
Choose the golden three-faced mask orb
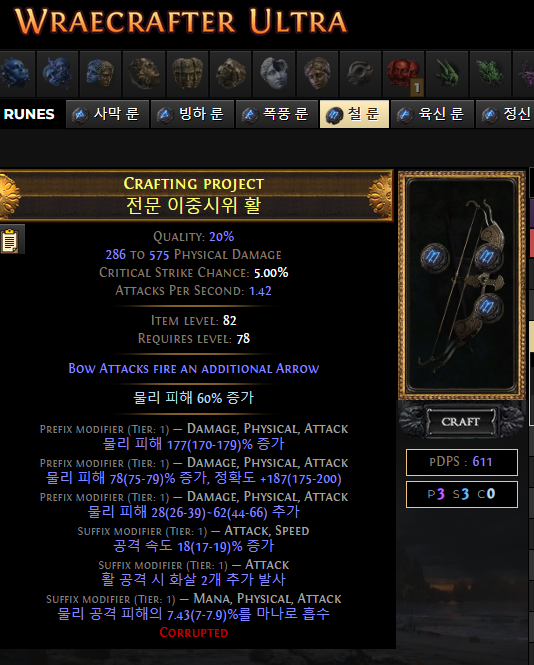tap(187, 74)
